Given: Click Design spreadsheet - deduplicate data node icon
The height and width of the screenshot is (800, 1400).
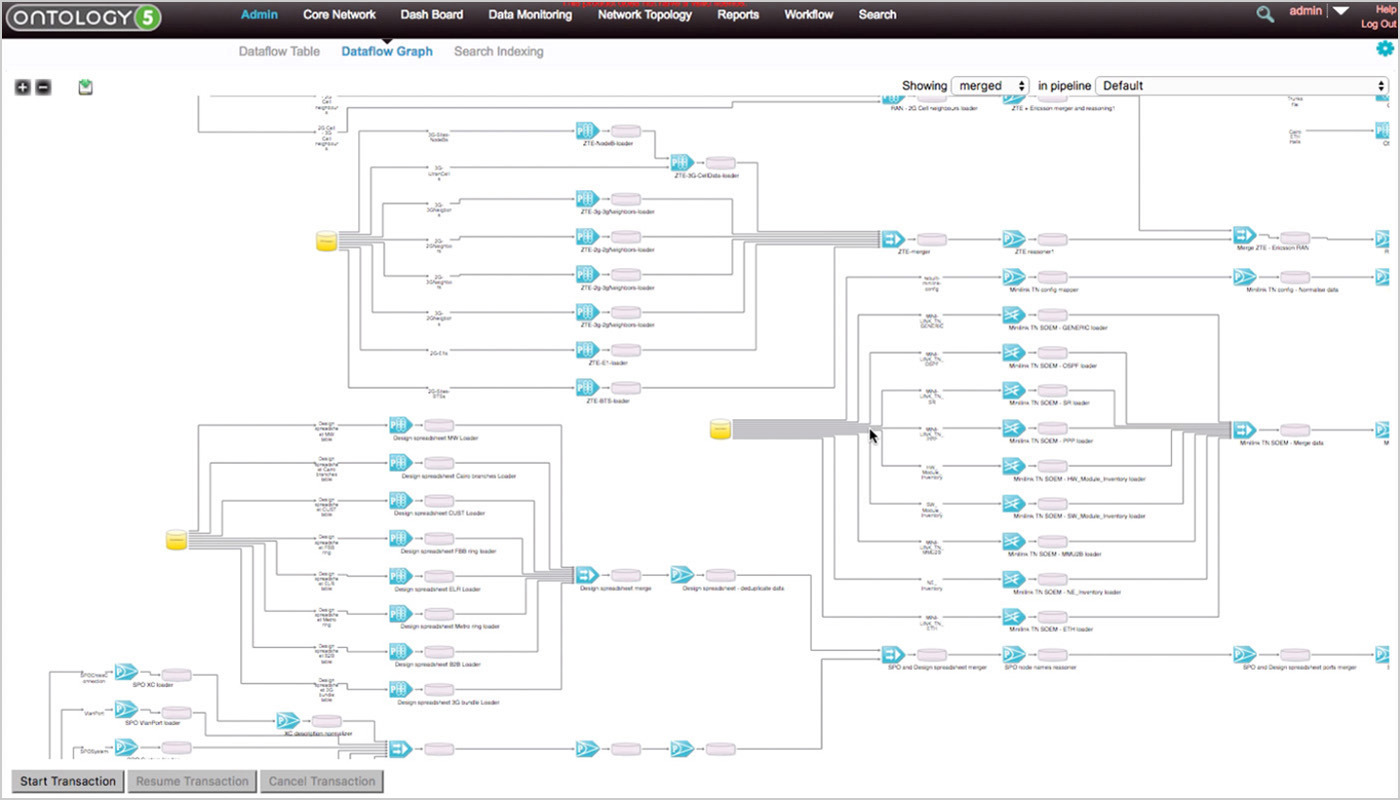Looking at the screenshot, I should point(682,575).
